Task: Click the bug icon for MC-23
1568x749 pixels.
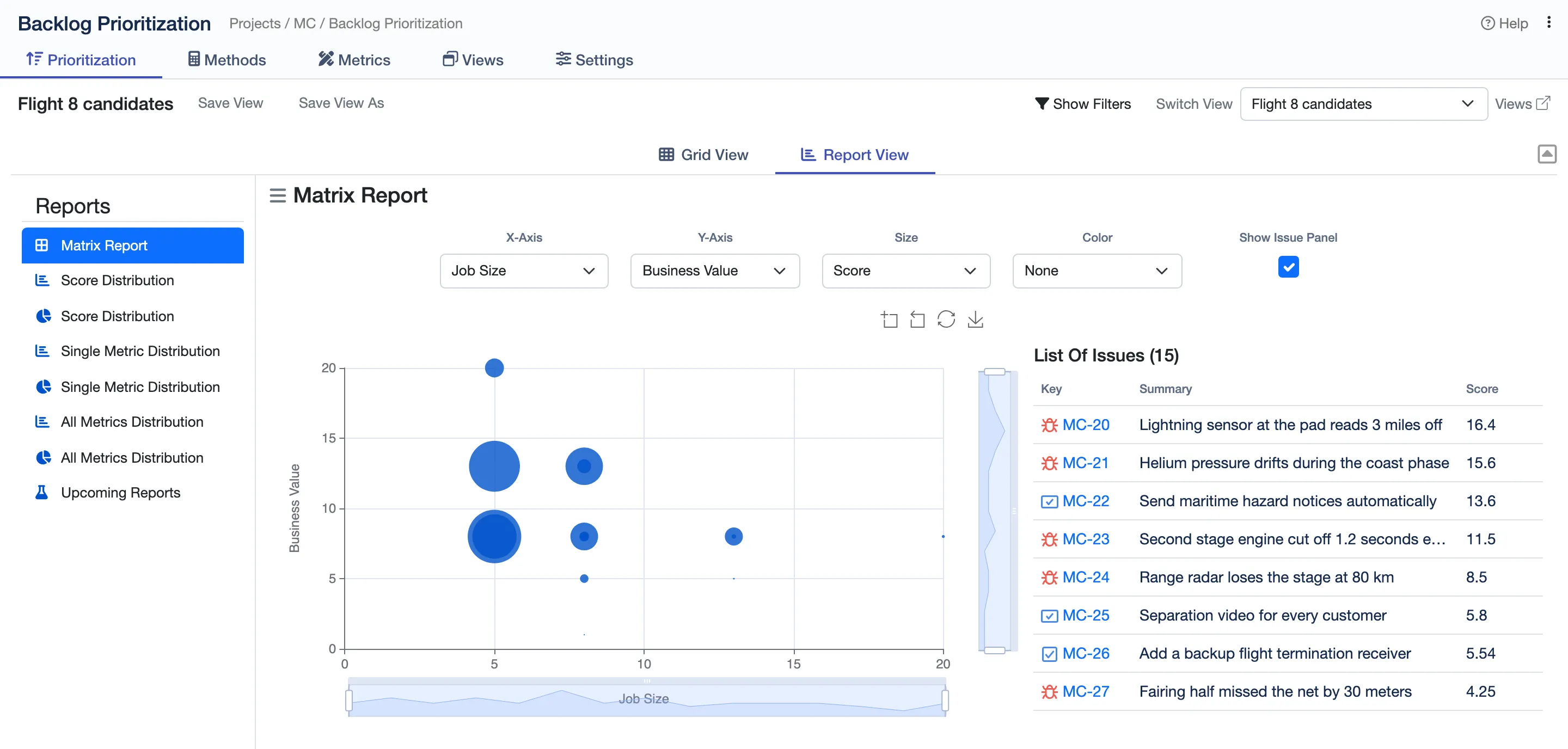Action: (x=1049, y=539)
